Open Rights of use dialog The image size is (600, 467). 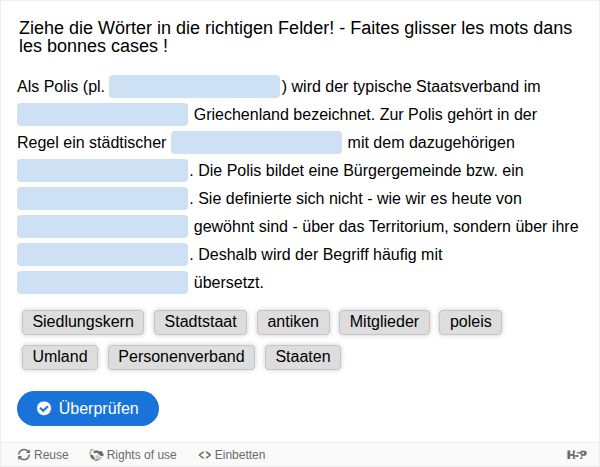(x=133, y=455)
